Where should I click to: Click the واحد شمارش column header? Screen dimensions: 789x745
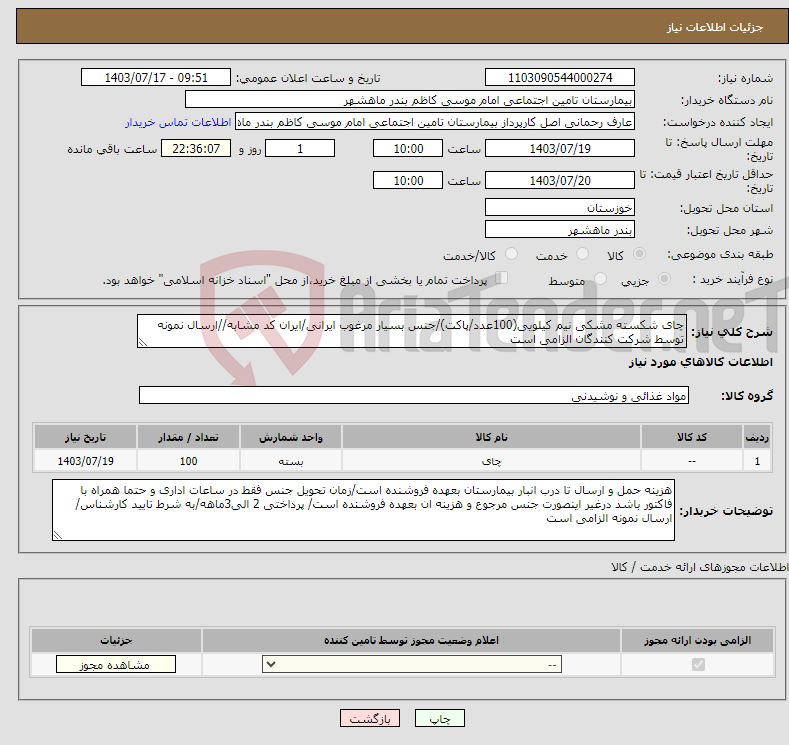click(x=291, y=437)
